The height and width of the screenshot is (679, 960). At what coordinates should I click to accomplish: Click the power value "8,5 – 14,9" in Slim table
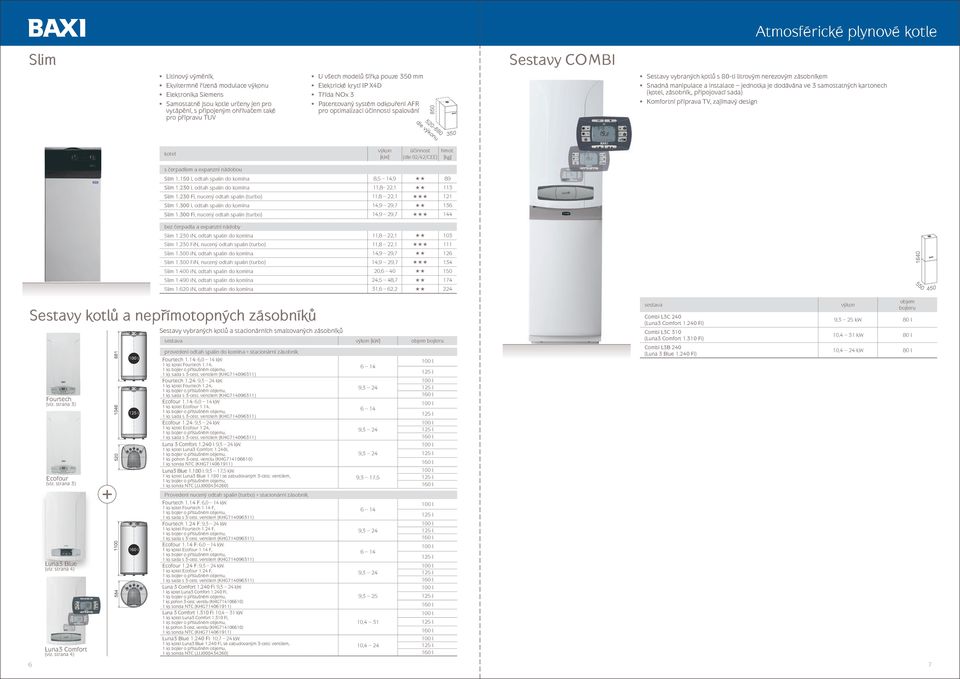(384, 179)
